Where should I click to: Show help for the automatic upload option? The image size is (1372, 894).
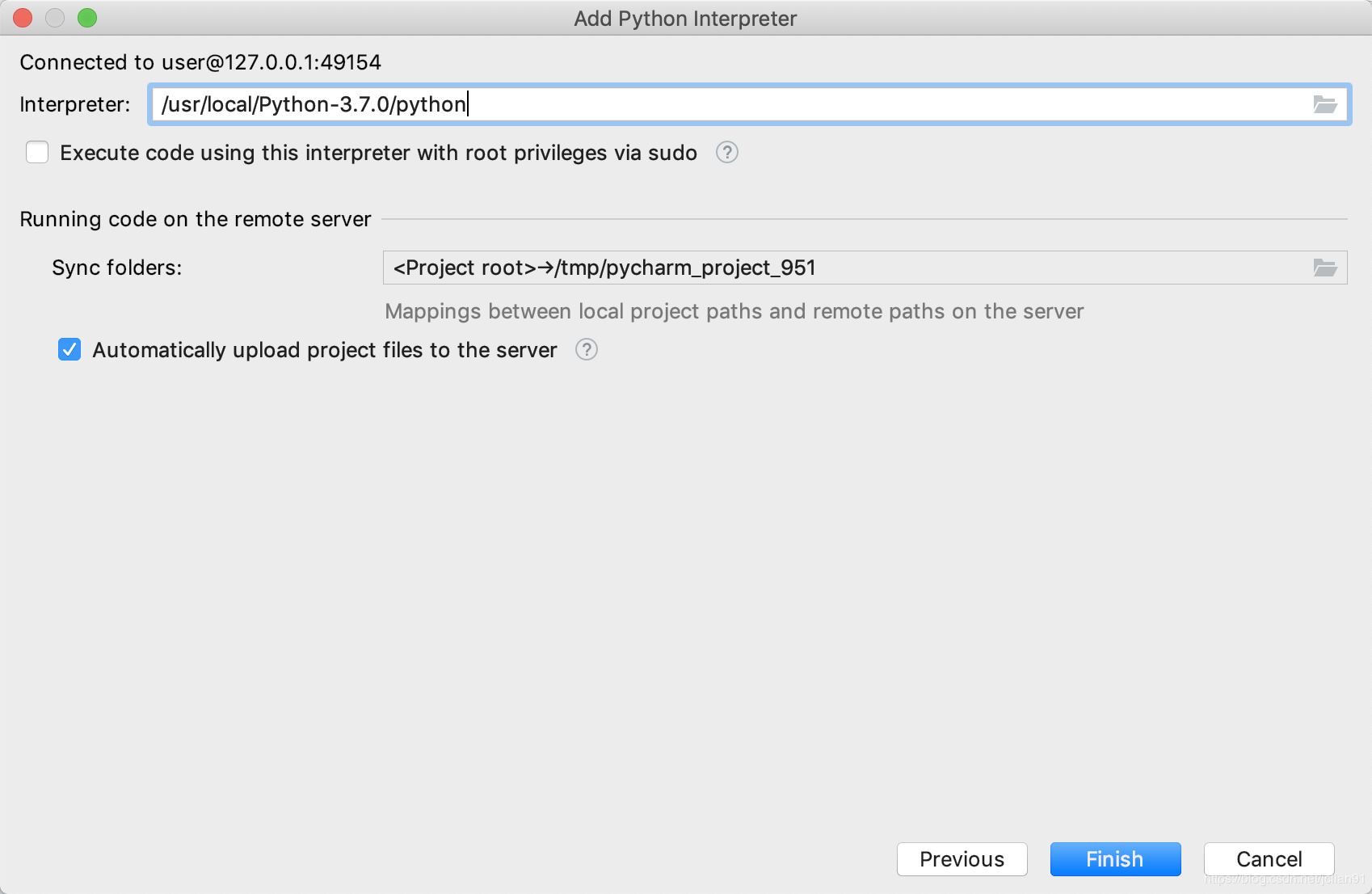click(x=587, y=350)
